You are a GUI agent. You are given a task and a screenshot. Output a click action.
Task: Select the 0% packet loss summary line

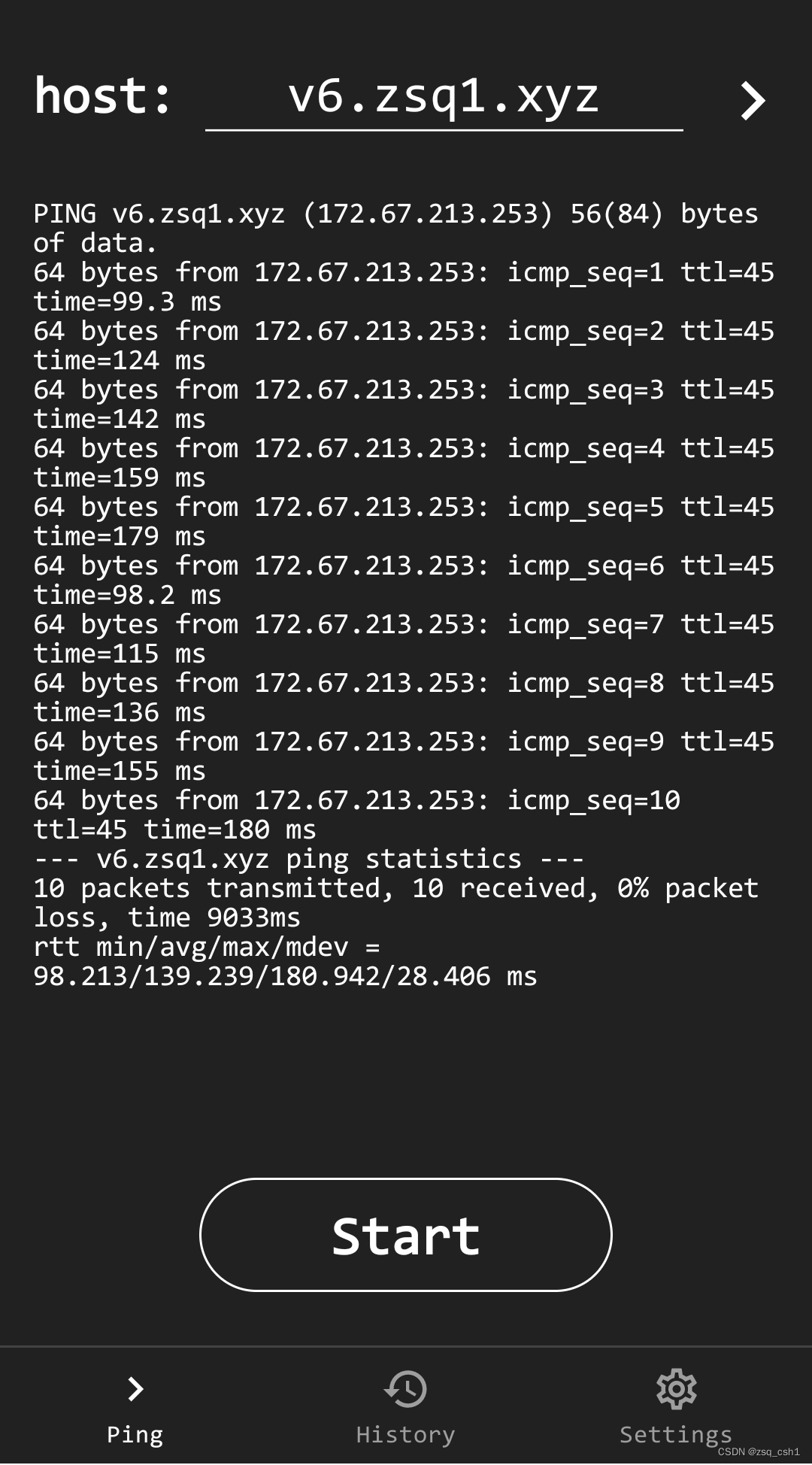click(395, 902)
